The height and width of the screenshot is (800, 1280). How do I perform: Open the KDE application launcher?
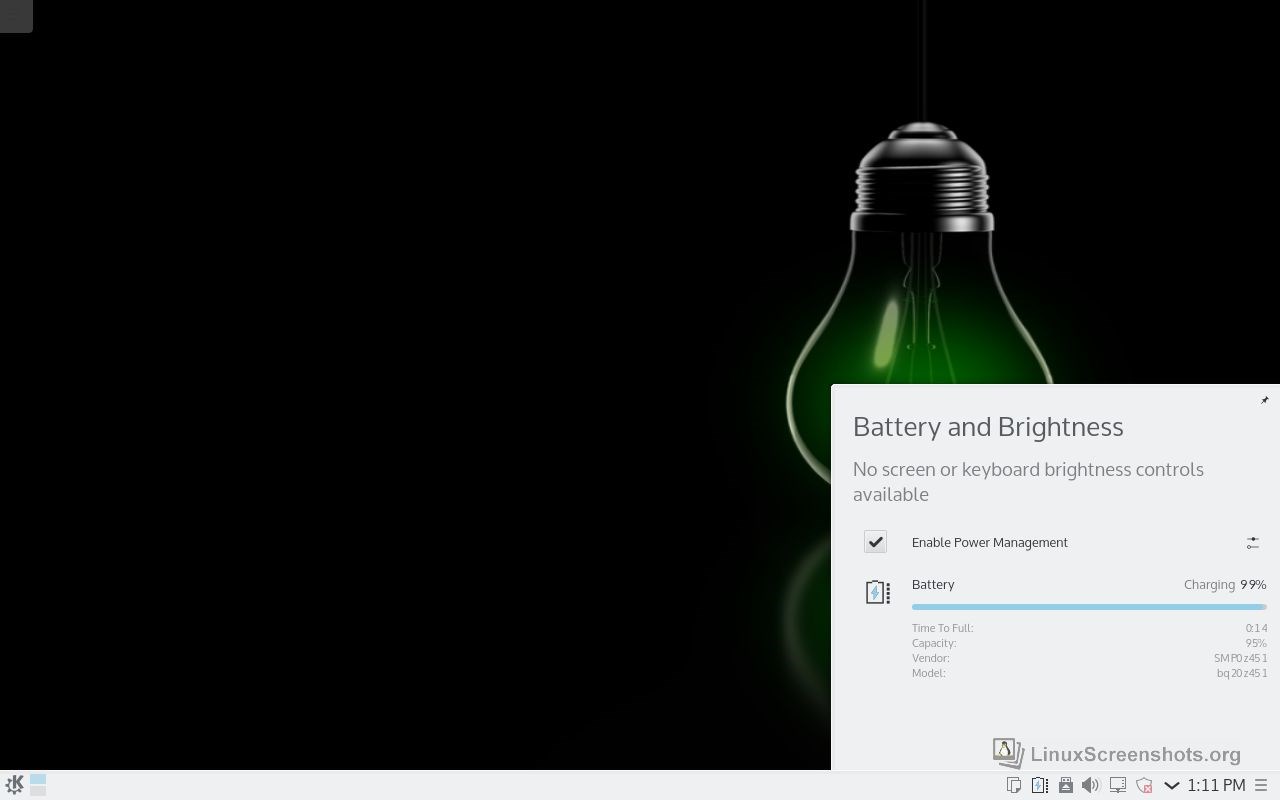[15, 785]
